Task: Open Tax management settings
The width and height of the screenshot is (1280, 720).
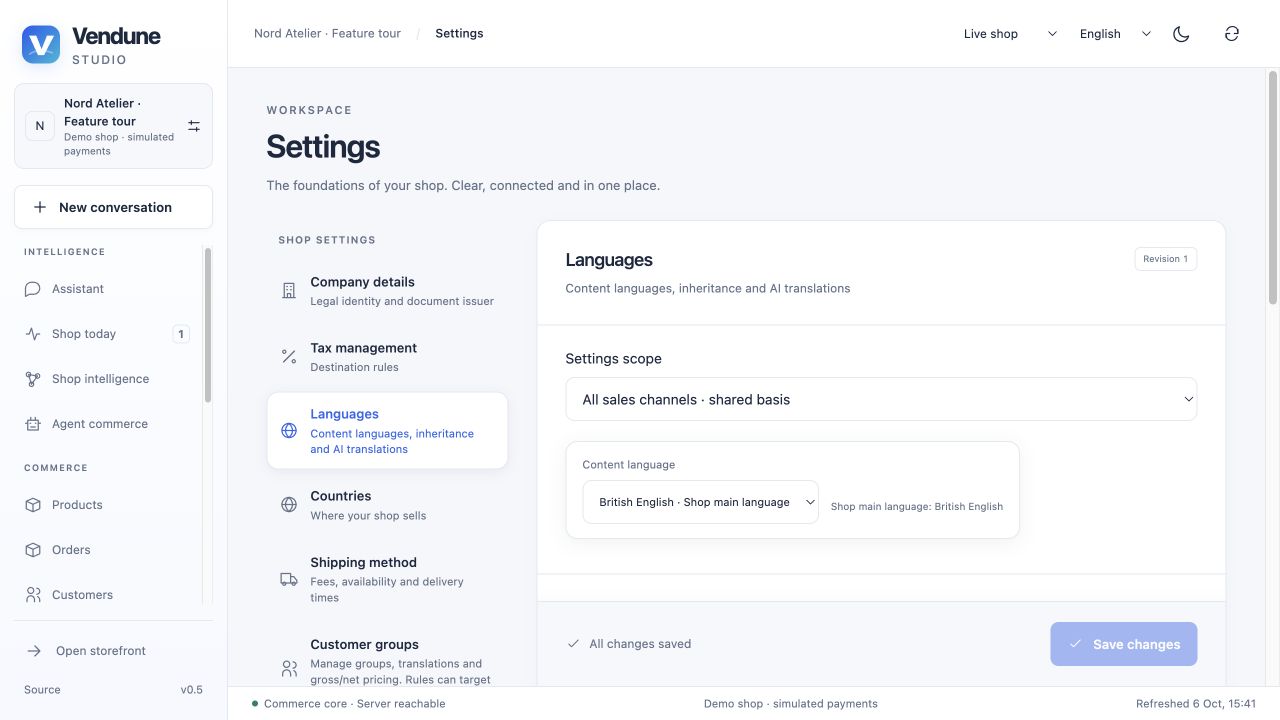Action: [387, 357]
